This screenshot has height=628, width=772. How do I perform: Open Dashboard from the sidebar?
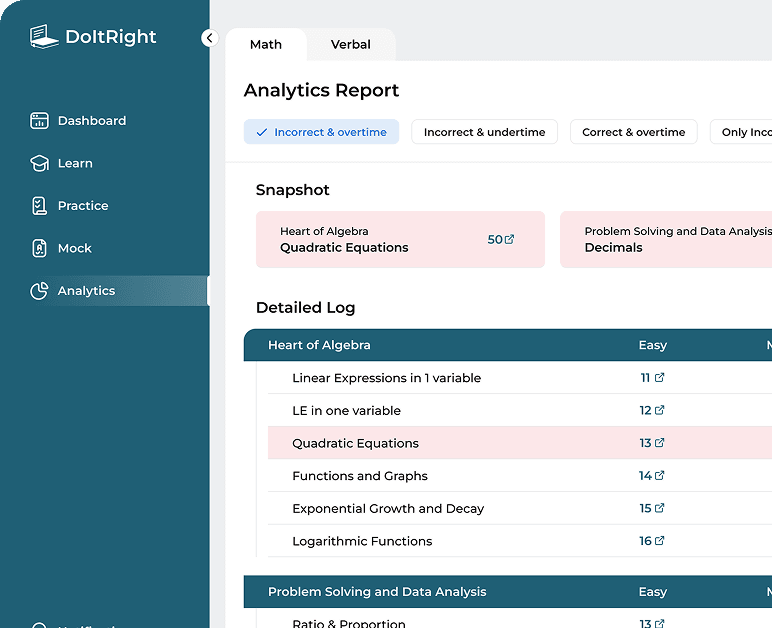(91, 121)
